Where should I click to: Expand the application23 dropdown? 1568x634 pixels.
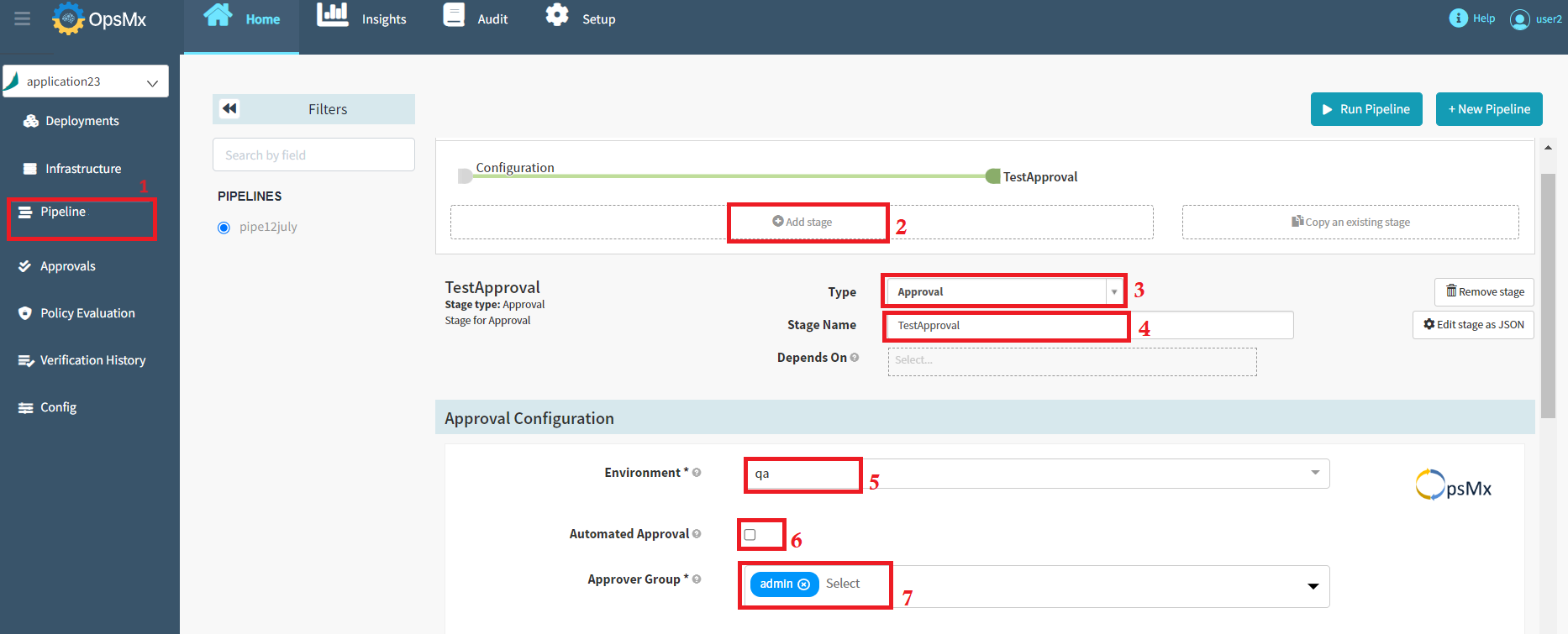152,82
